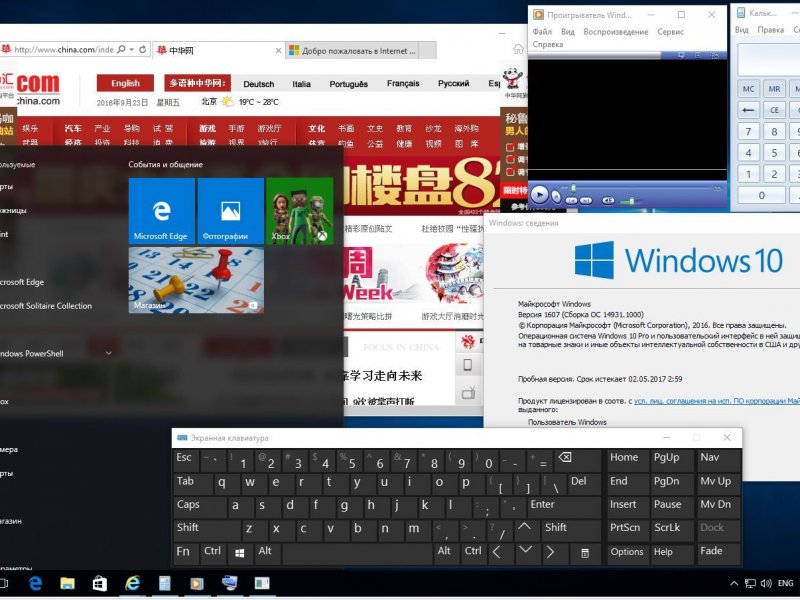Open the Справка menu in Media Player

coord(548,44)
